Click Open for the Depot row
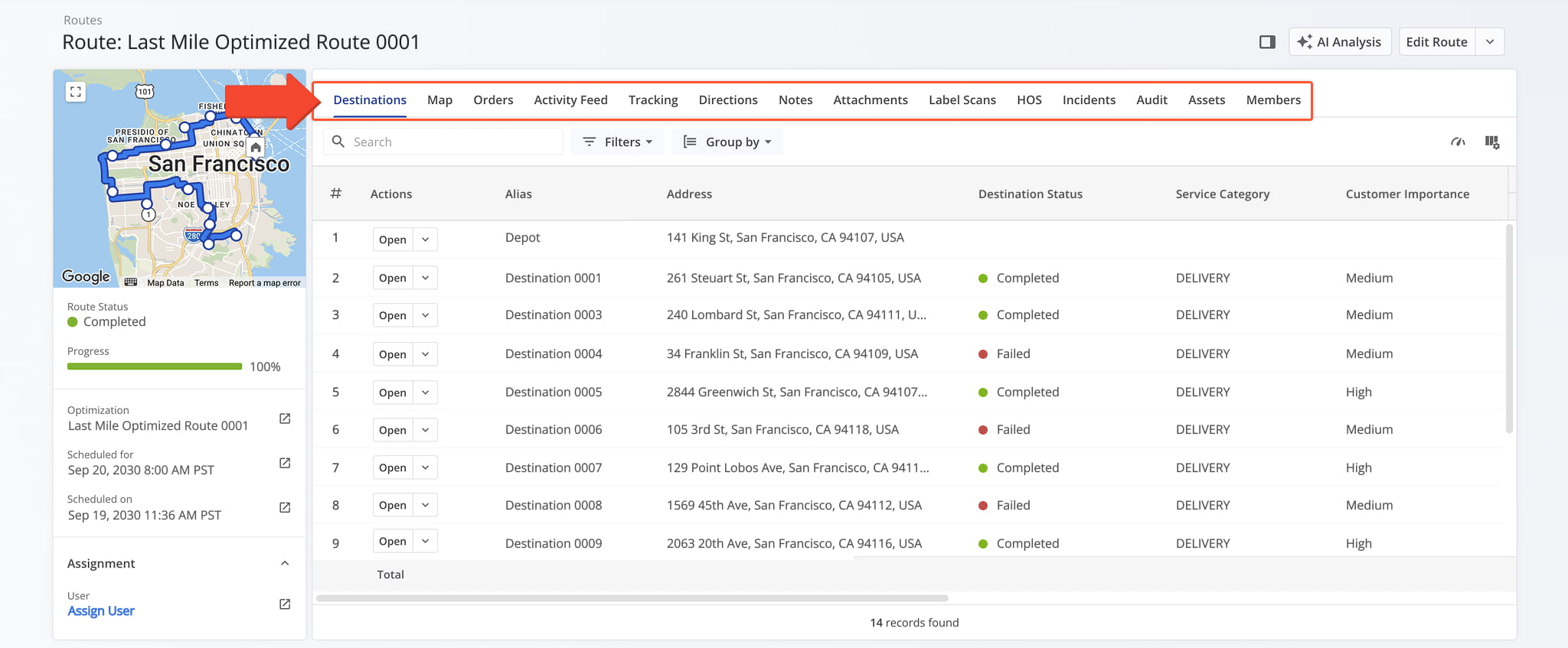1568x648 pixels. pyautogui.click(x=393, y=239)
